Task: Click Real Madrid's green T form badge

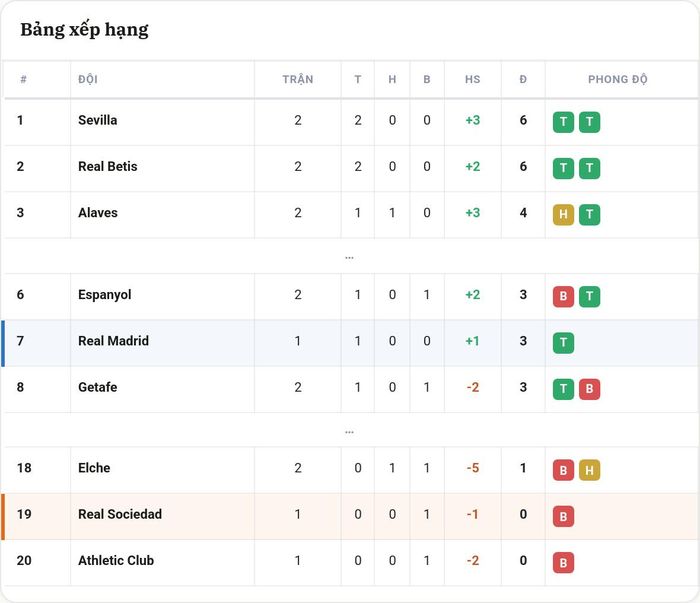Action: (x=563, y=343)
